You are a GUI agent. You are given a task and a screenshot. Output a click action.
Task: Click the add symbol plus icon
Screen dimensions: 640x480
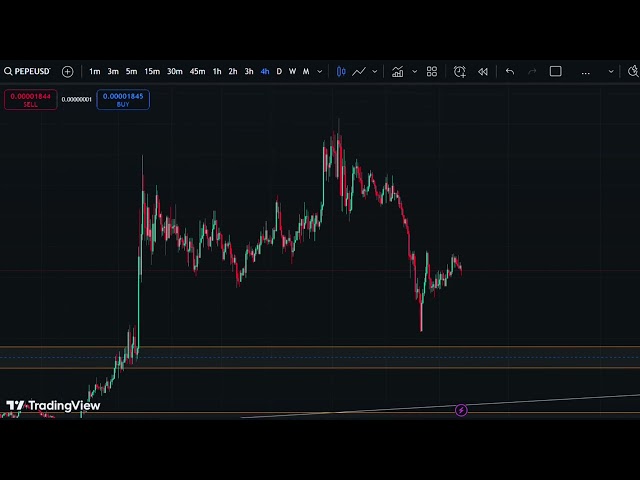pyautogui.click(x=67, y=71)
